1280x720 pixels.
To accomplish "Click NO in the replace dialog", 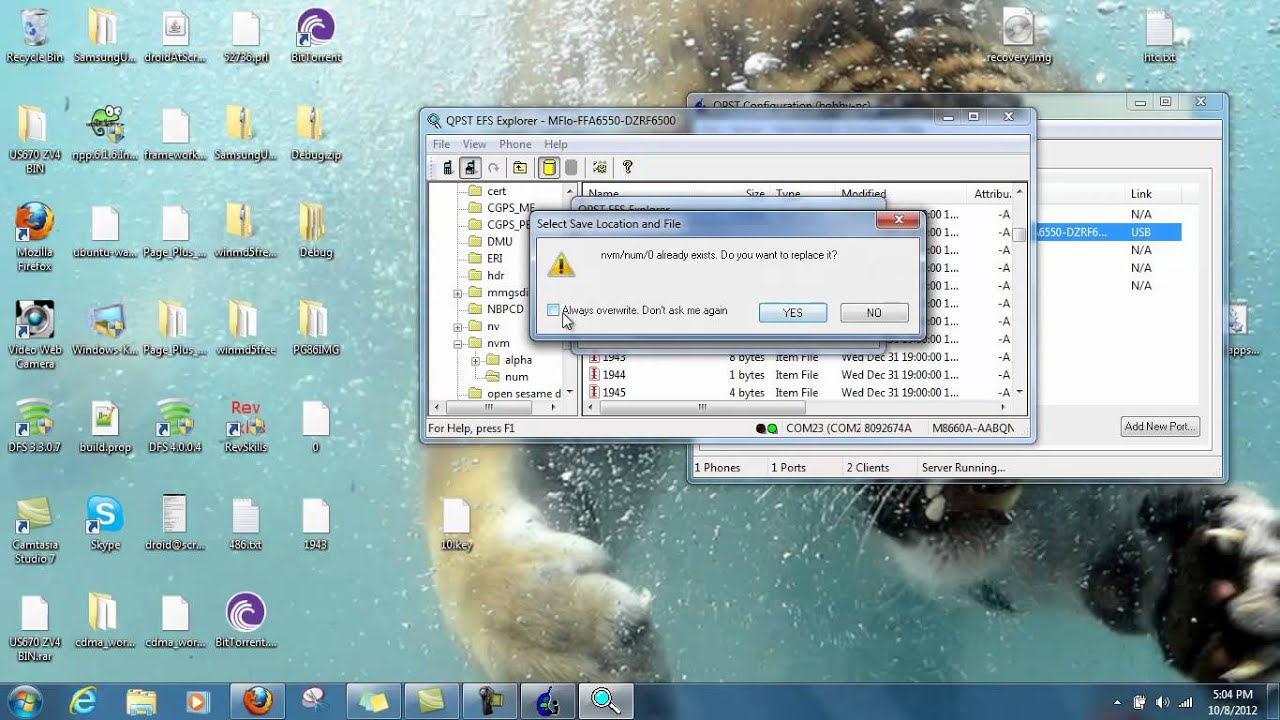I will point(874,313).
